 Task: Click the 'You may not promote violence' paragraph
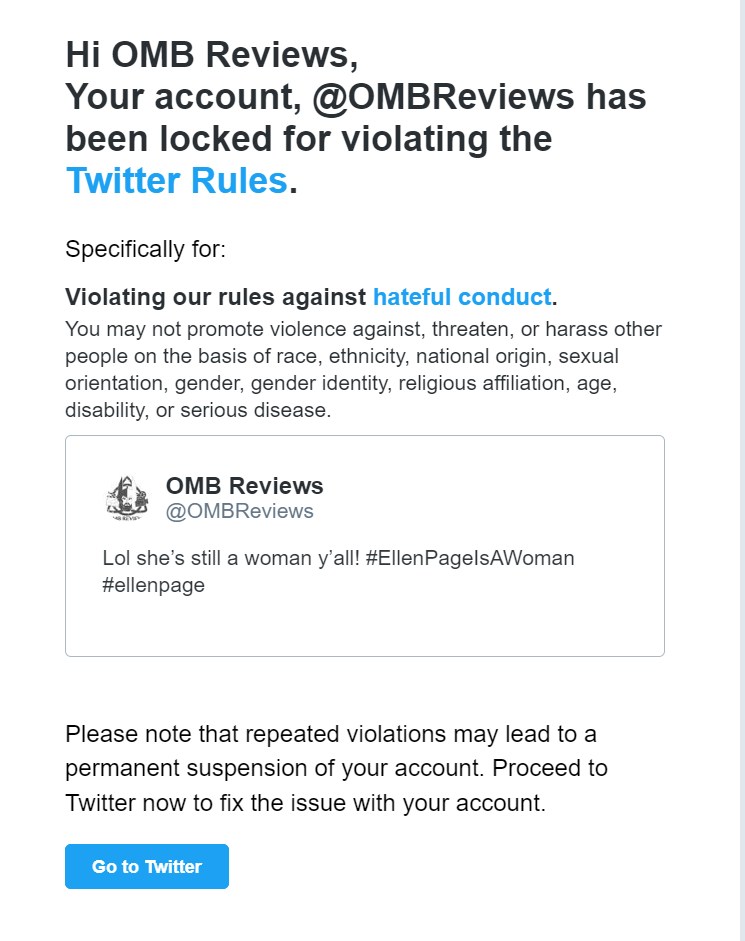pyautogui.click(x=363, y=370)
